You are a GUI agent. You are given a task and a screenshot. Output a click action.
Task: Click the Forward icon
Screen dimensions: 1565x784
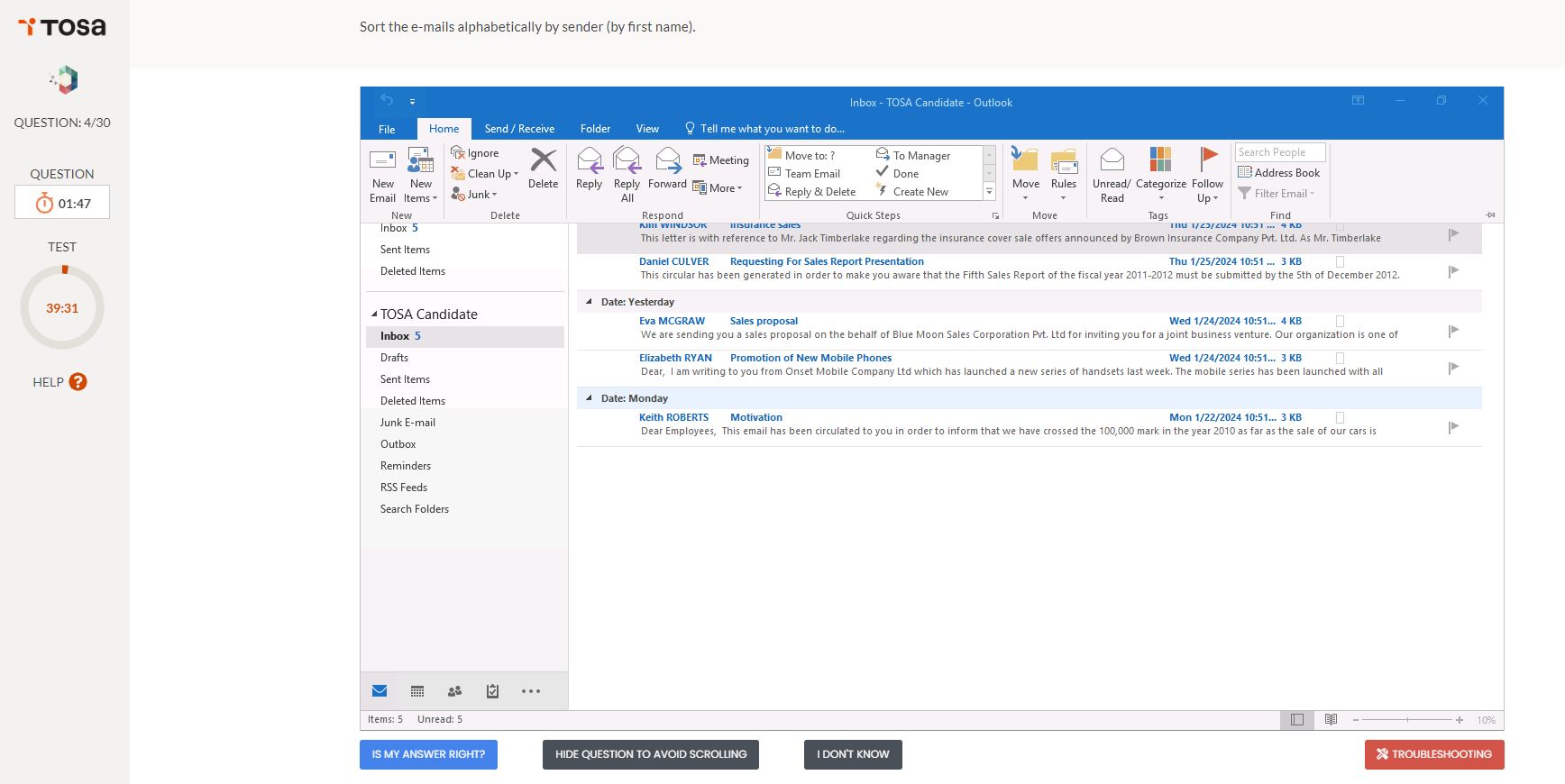tap(667, 162)
